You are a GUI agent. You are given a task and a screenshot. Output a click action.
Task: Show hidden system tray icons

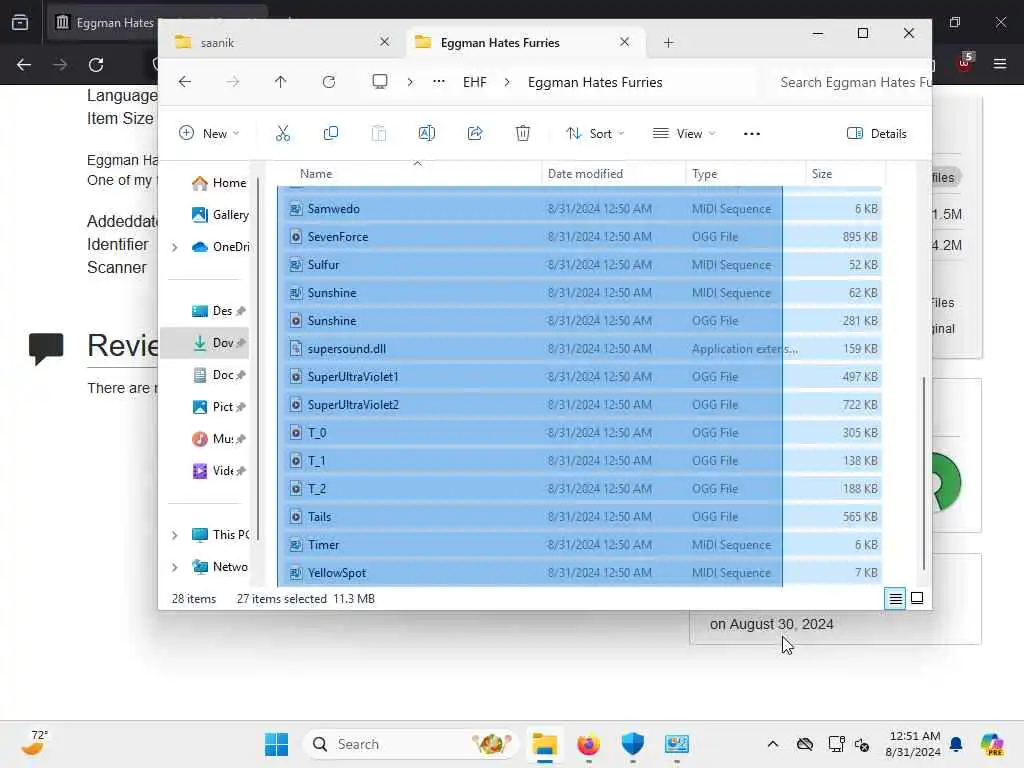point(773,744)
